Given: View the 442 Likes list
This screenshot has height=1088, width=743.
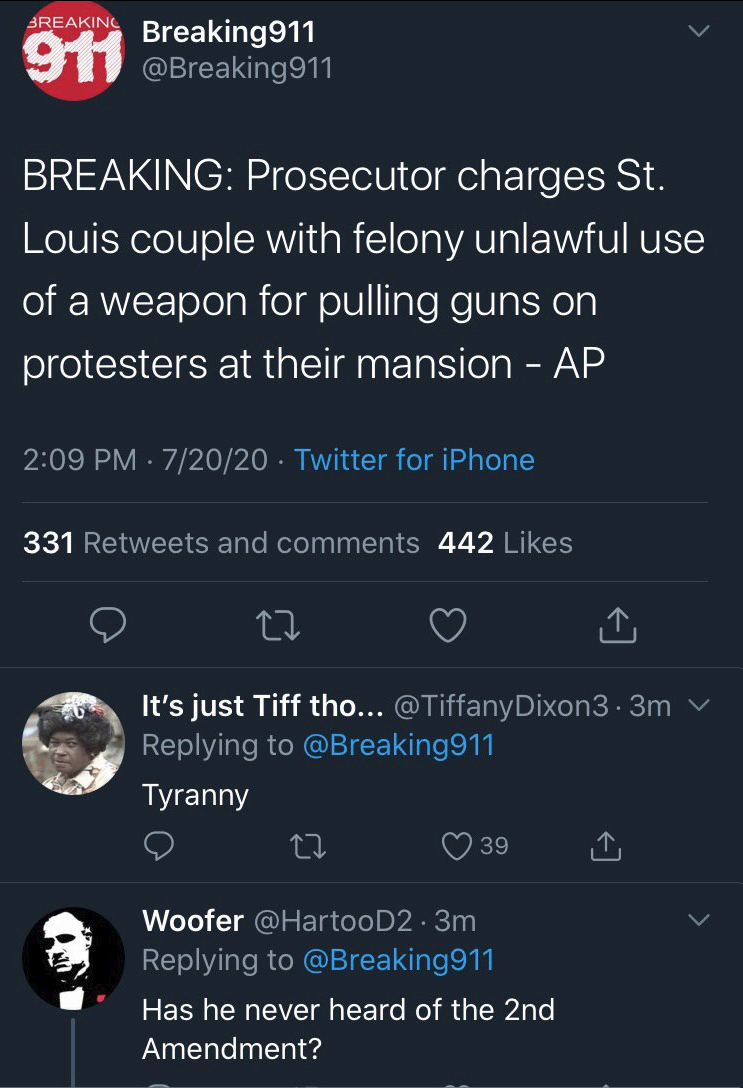Looking at the screenshot, I should point(505,543).
